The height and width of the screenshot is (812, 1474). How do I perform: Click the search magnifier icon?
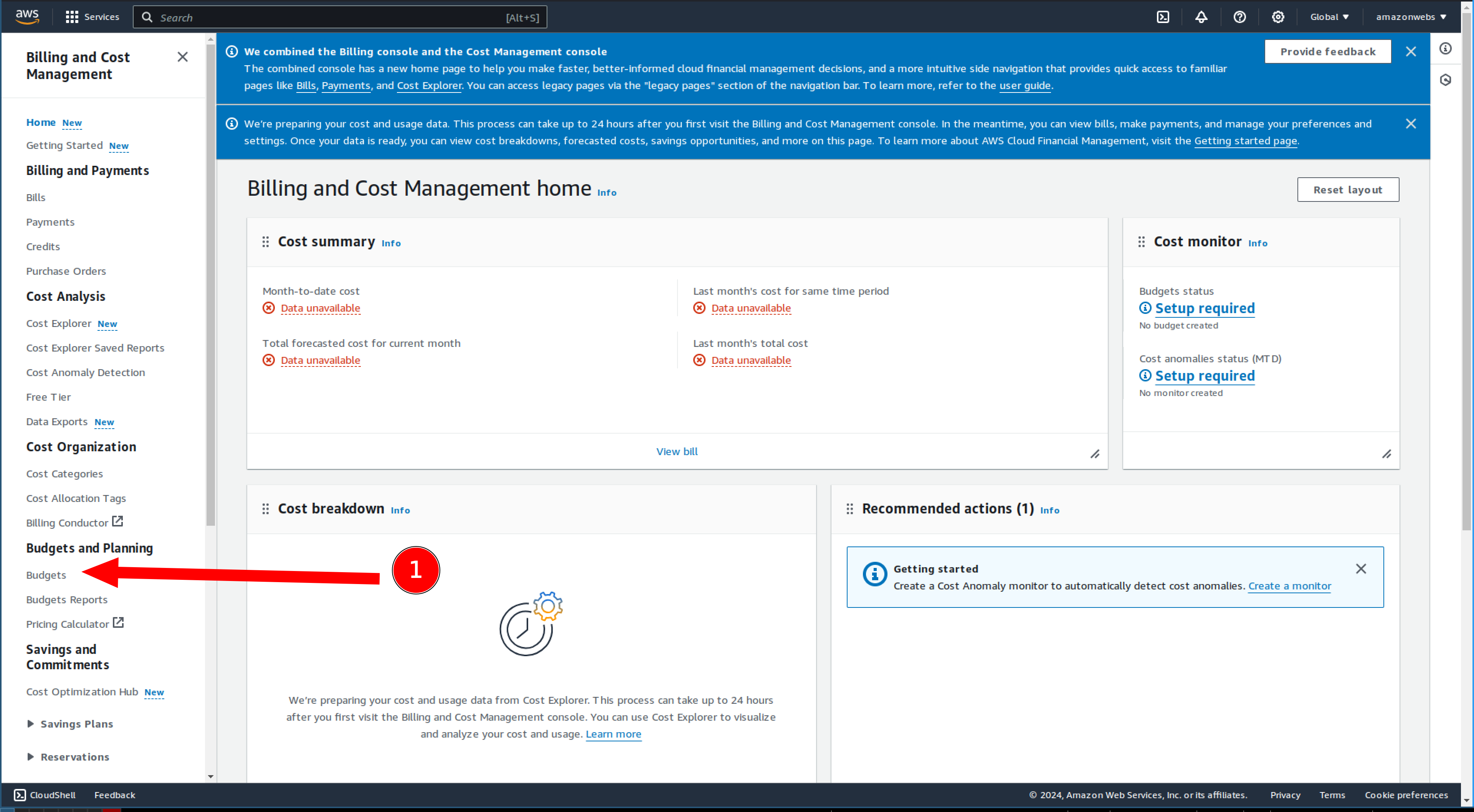(147, 17)
